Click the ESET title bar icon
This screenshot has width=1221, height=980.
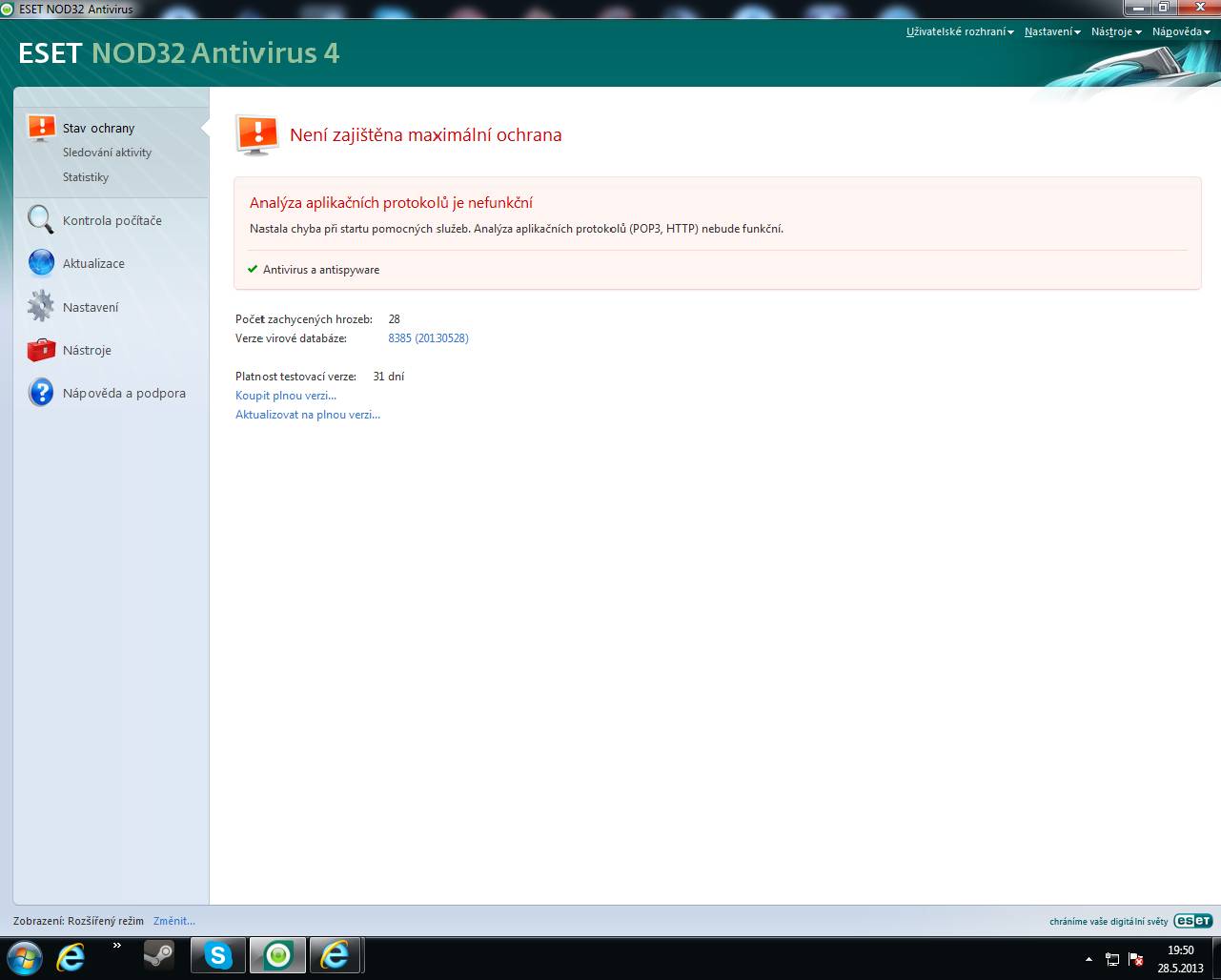[x=9, y=9]
